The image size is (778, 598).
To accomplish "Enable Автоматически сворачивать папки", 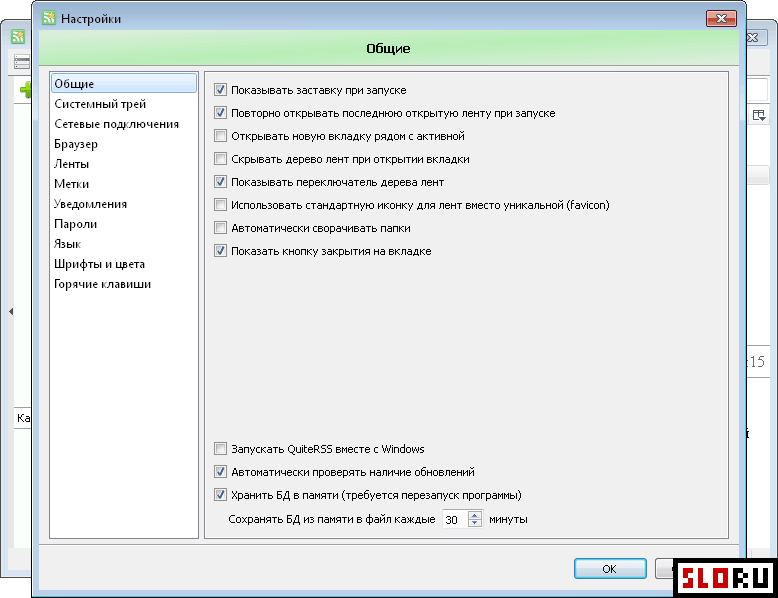I will pyautogui.click(x=220, y=228).
